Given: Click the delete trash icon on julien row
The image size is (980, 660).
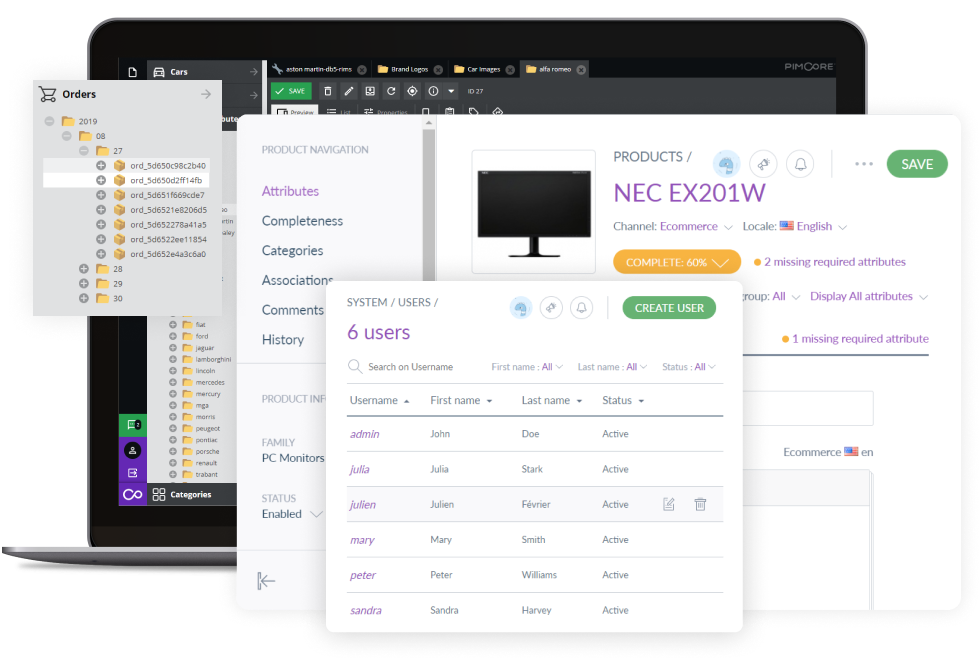Looking at the screenshot, I should pyautogui.click(x=700, y=504).
